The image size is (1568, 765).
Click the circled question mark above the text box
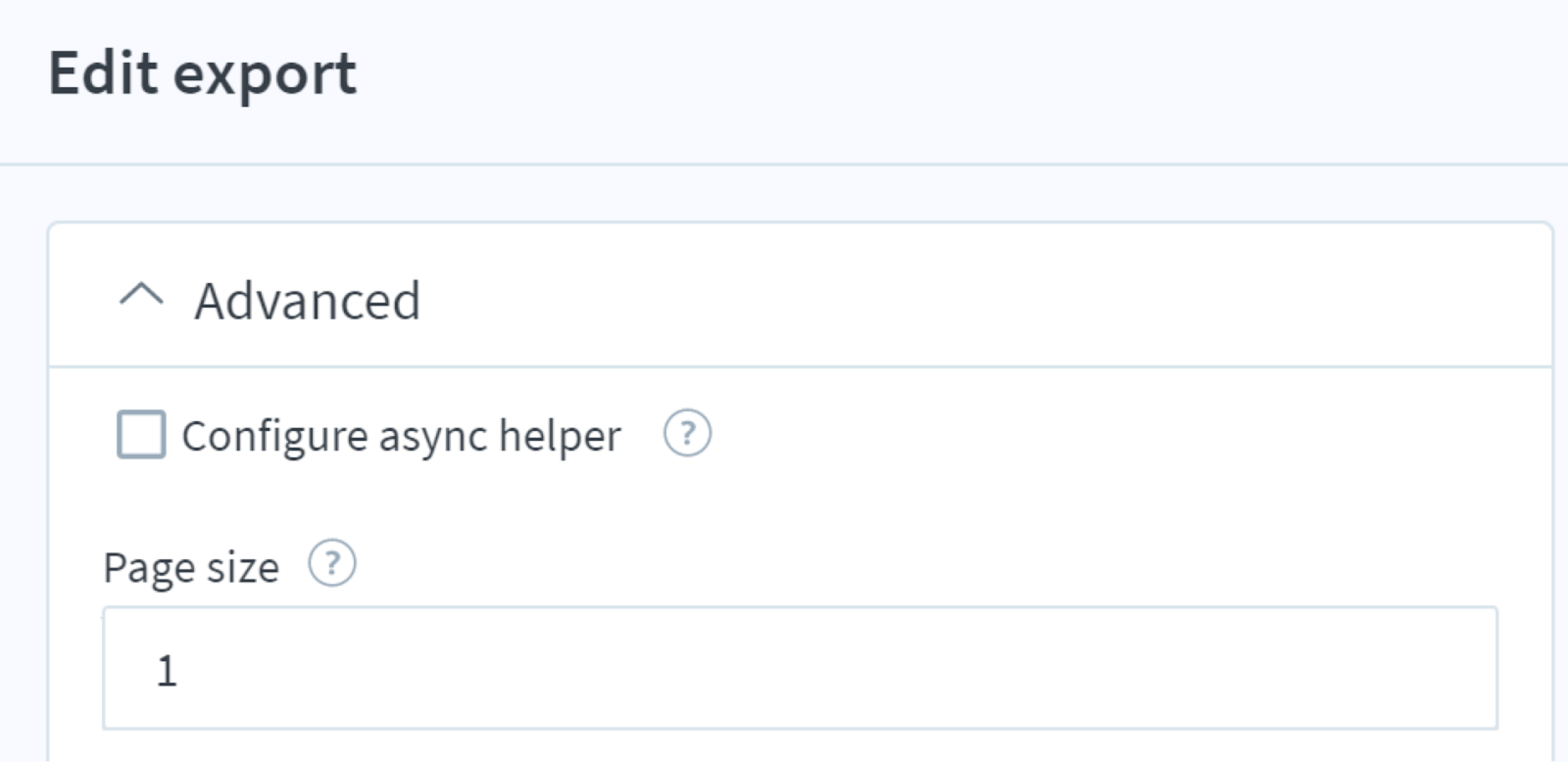tap(332, 563)
